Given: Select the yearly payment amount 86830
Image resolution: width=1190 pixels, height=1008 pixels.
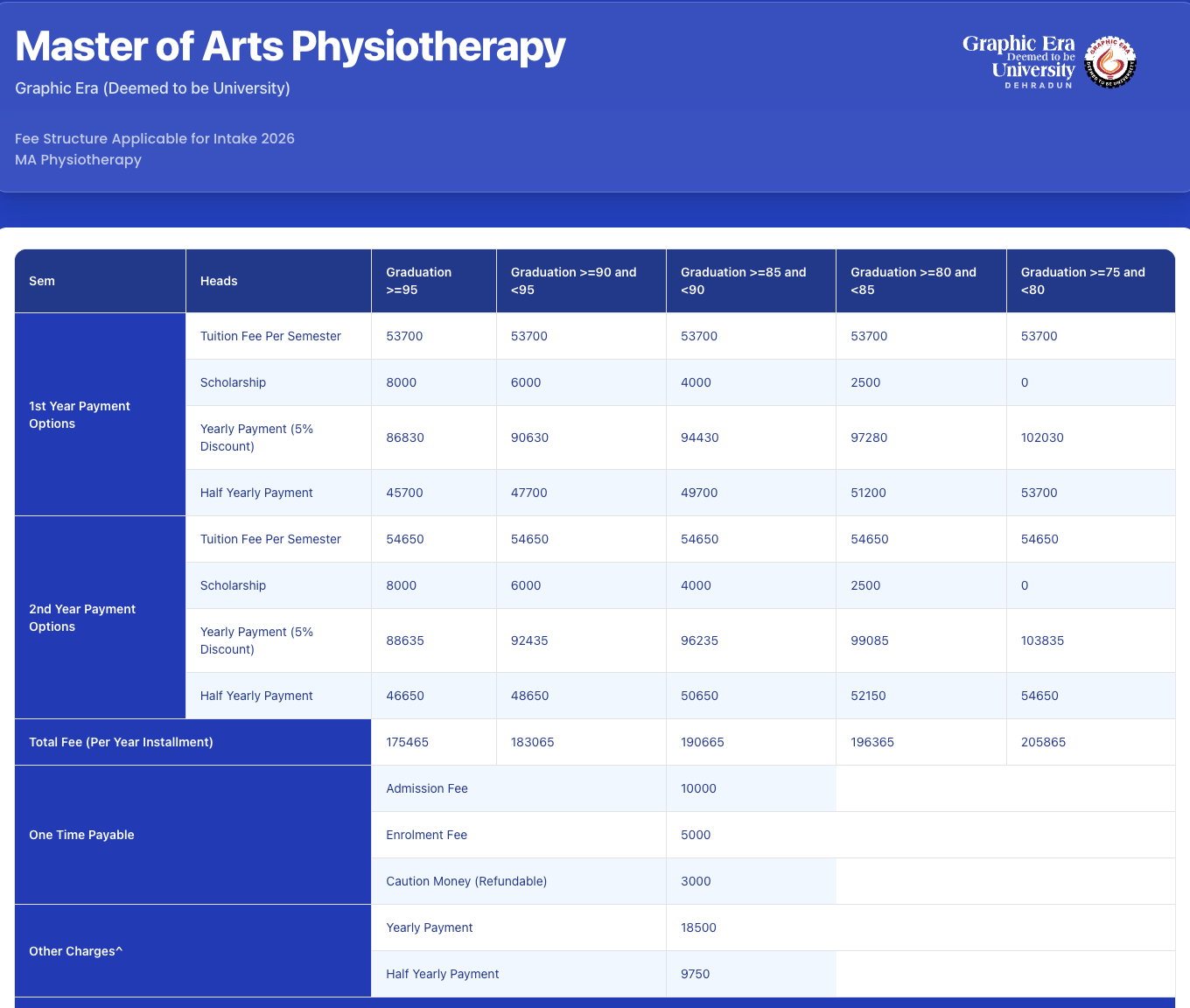Looking at the screenshot, I should point(405,437).
